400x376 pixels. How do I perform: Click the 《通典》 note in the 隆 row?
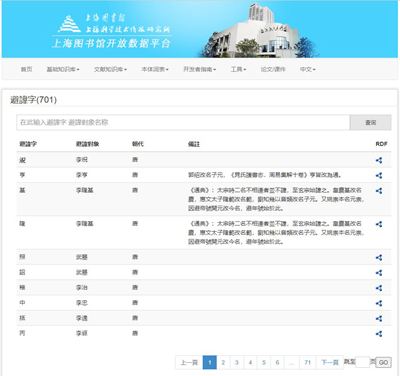276,233
